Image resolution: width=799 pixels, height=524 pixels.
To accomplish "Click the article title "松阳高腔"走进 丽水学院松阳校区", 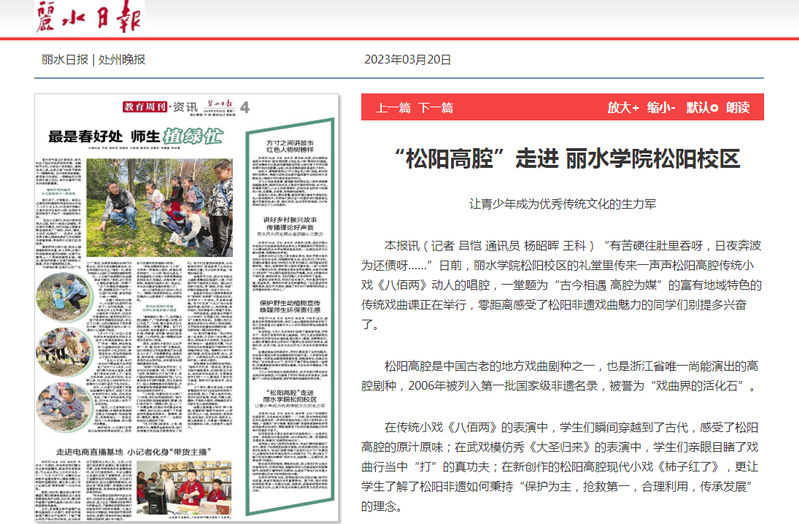I will click(x=566, y=159).
